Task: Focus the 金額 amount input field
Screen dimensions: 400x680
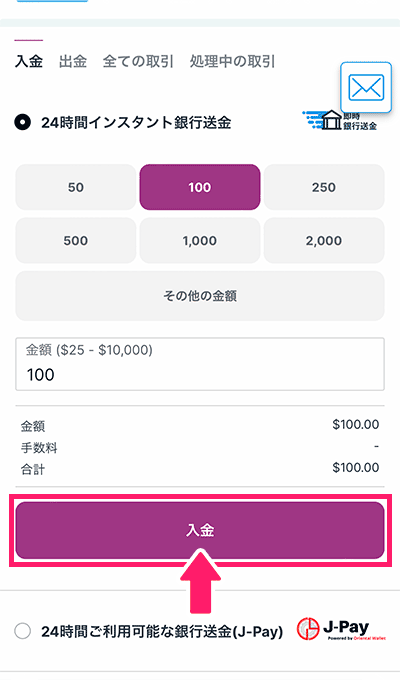Action: [200, 364]
